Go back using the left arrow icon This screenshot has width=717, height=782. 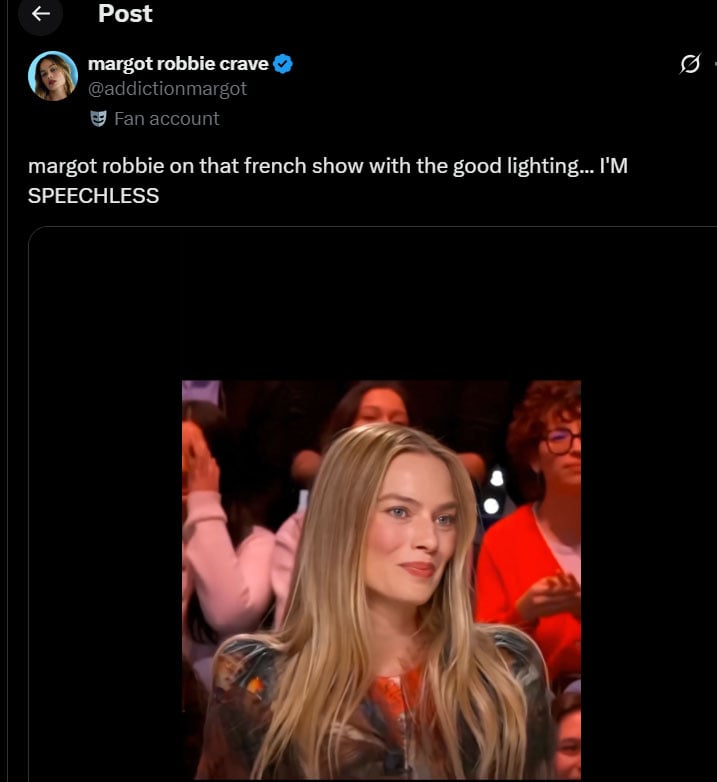point(40,14)
